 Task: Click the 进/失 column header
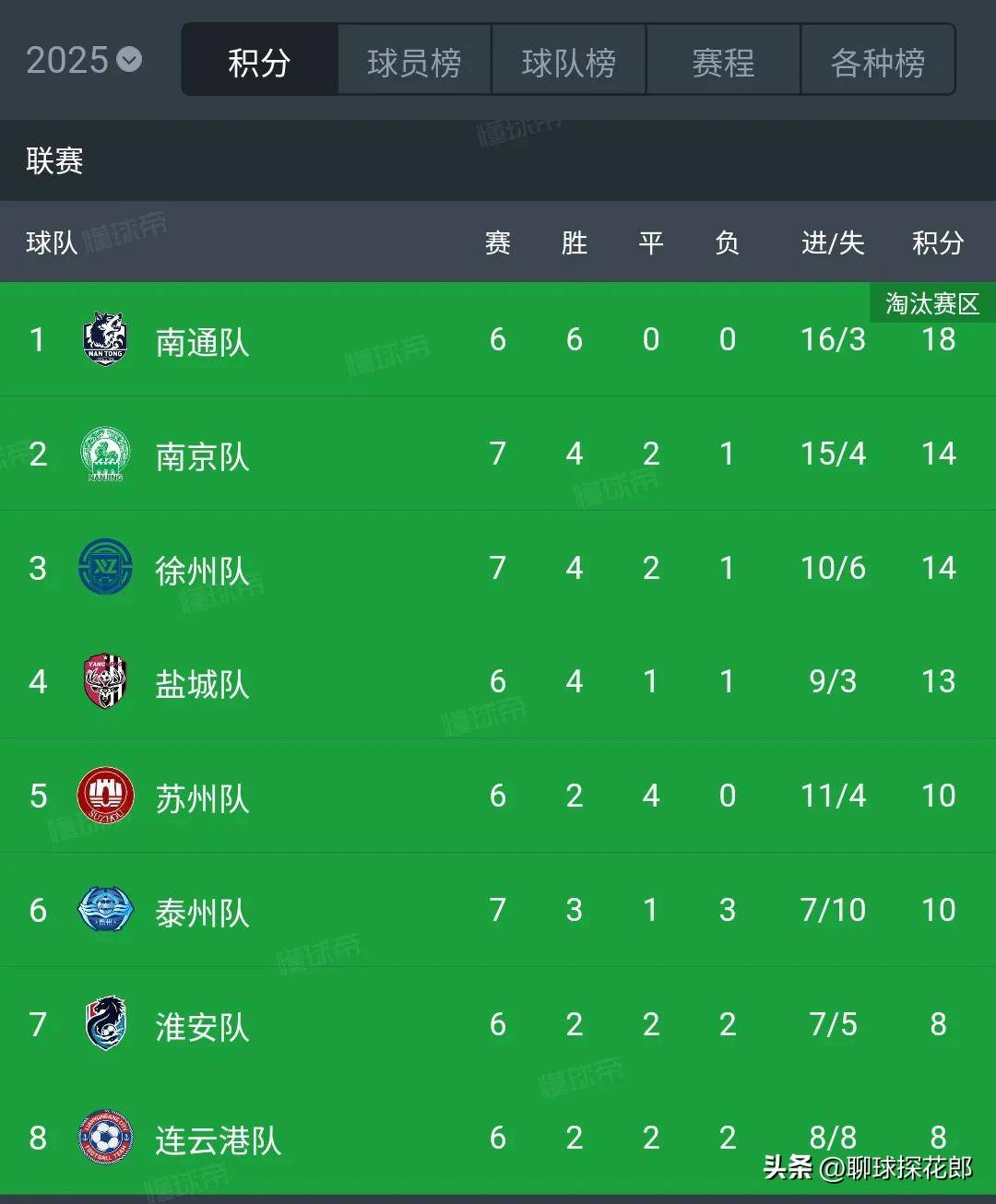tap(833, 242)
